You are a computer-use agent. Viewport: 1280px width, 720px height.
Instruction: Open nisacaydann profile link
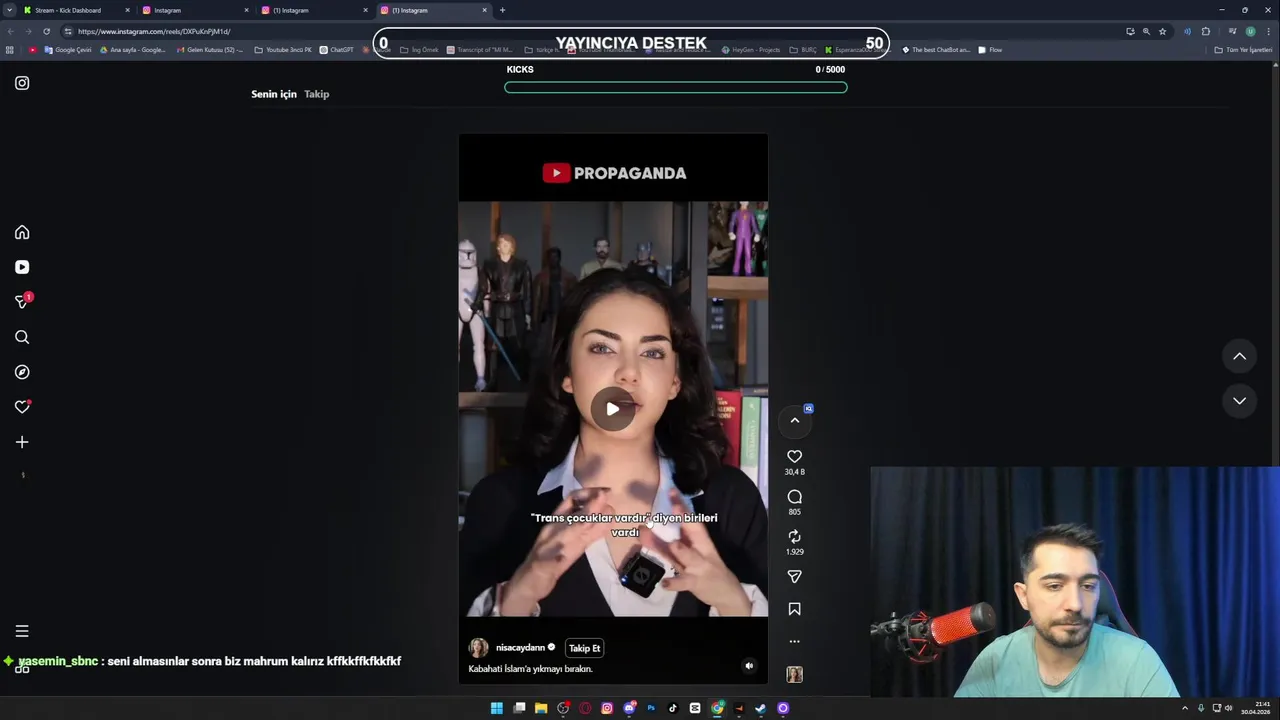(x=520, y=648)
